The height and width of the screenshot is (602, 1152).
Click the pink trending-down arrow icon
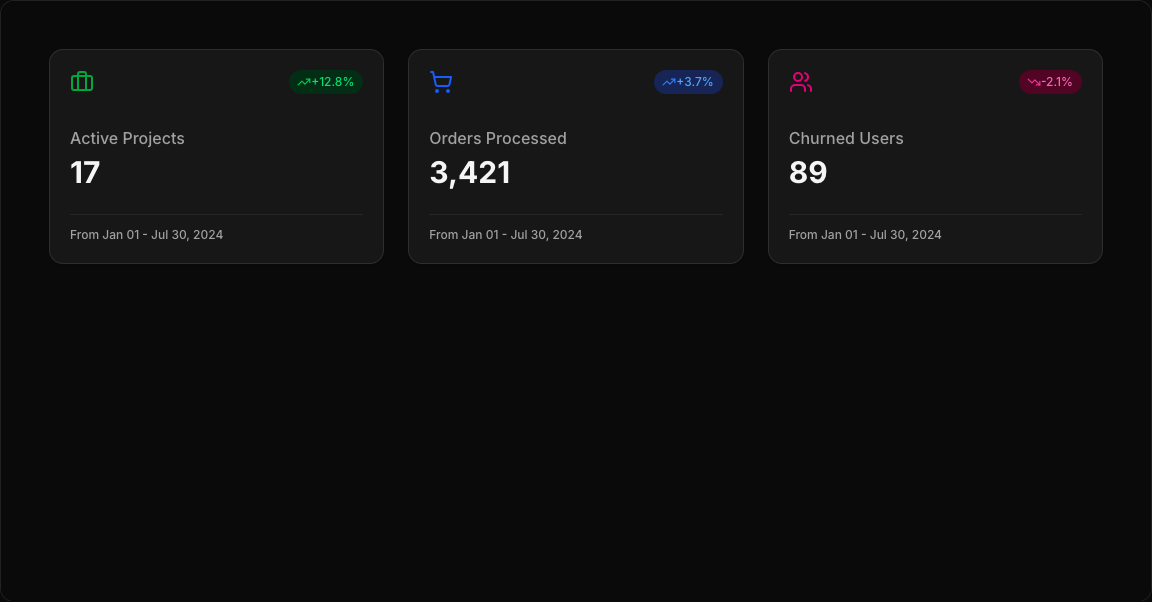tap(1034, 82)
